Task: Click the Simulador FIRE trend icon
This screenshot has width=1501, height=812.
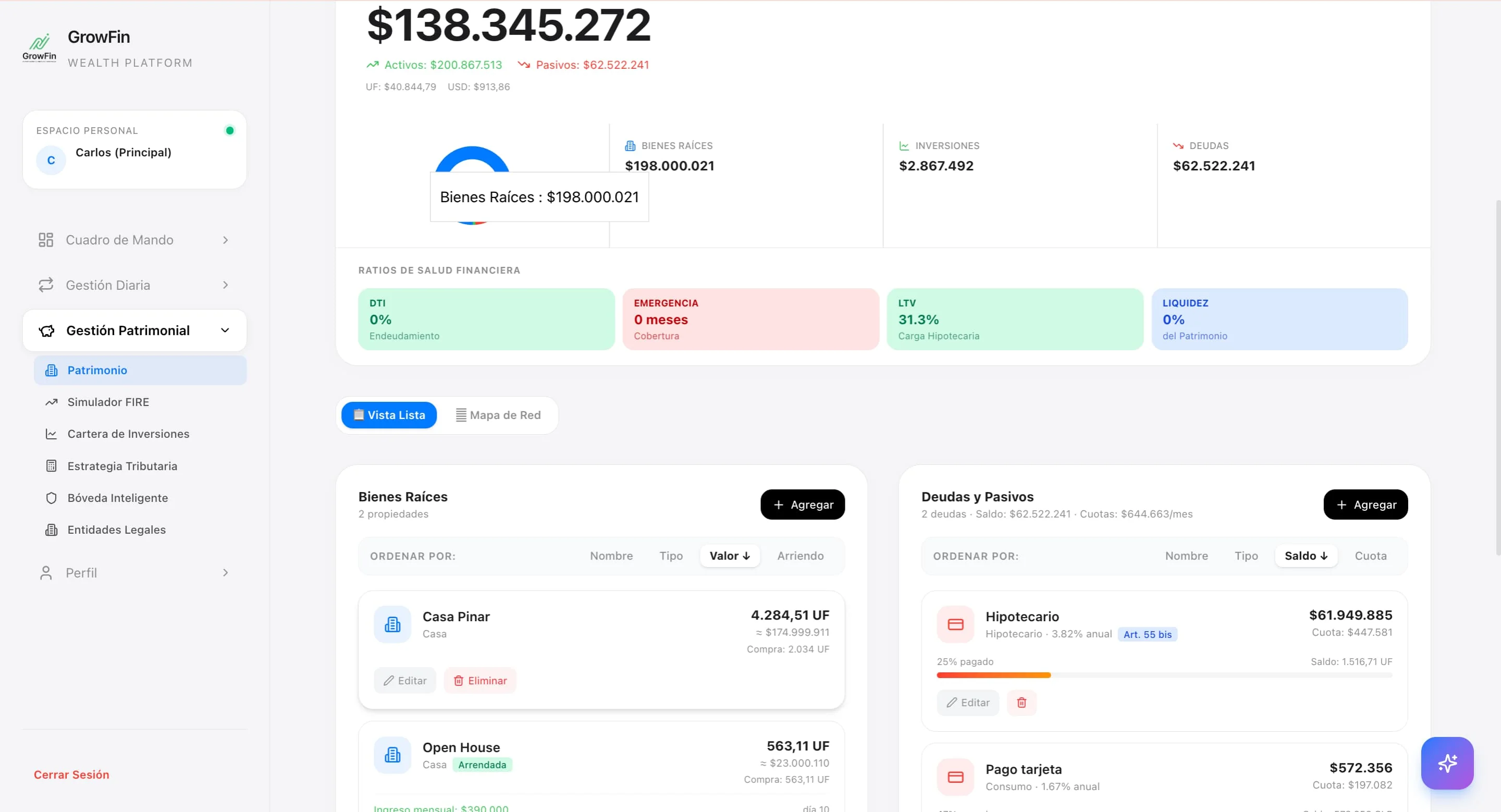Action: pyautogui.click(x=51, y=402)
